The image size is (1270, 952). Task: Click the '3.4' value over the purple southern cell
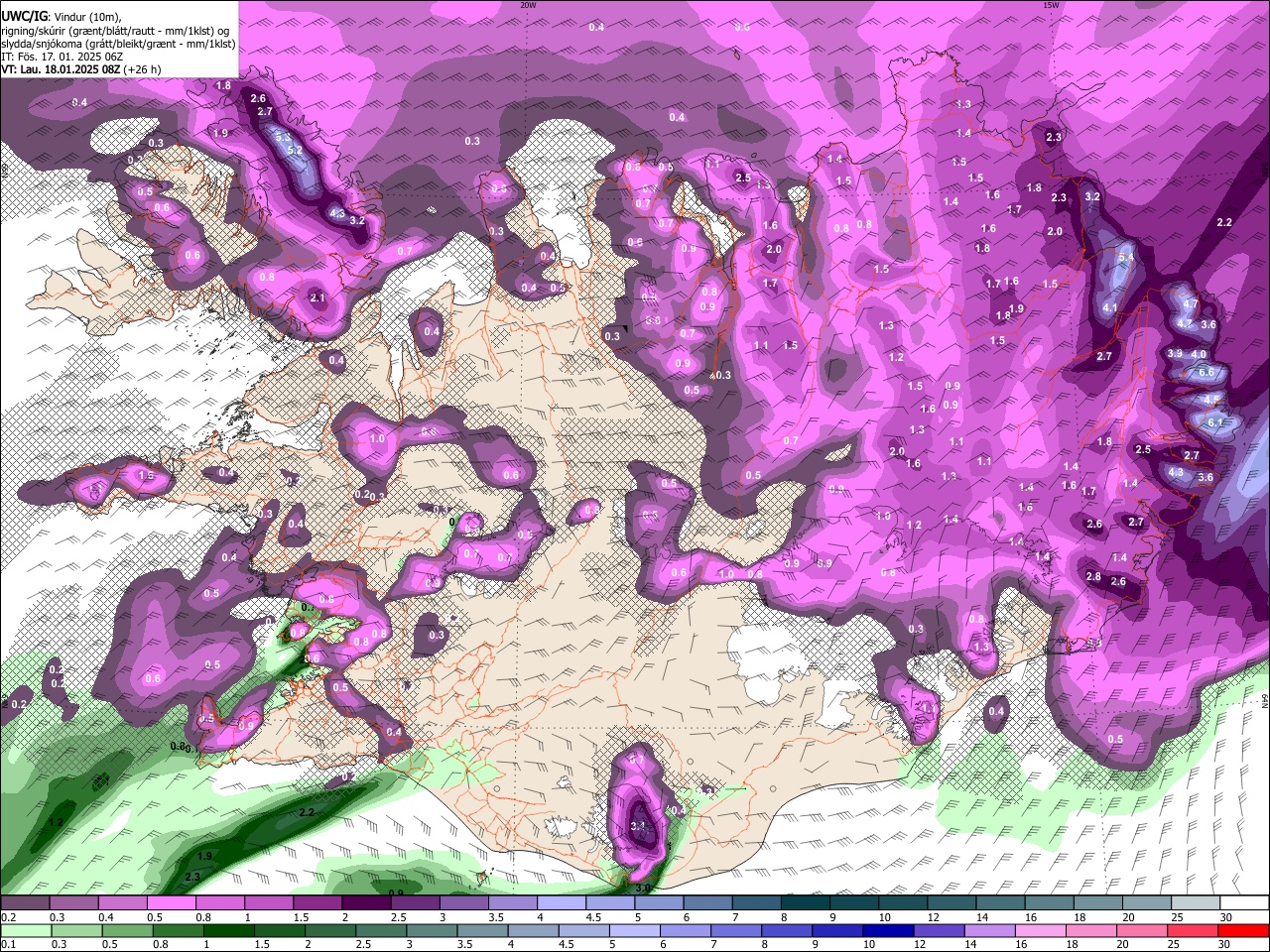tap(638, 826)
